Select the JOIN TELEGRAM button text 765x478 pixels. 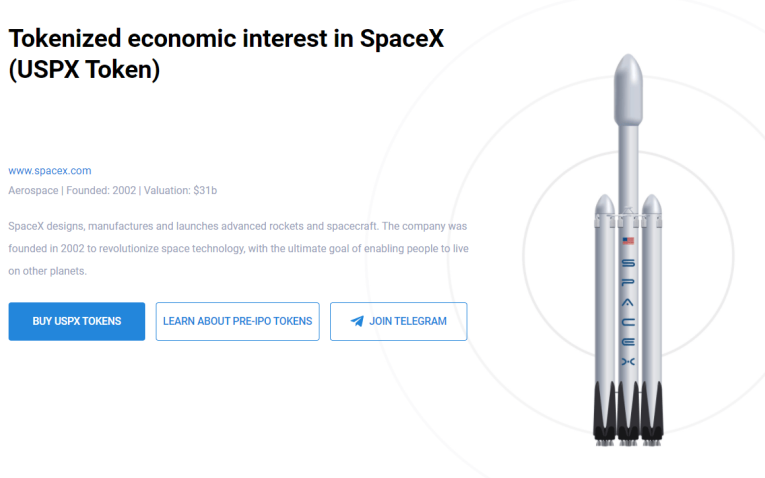(408, 321)
